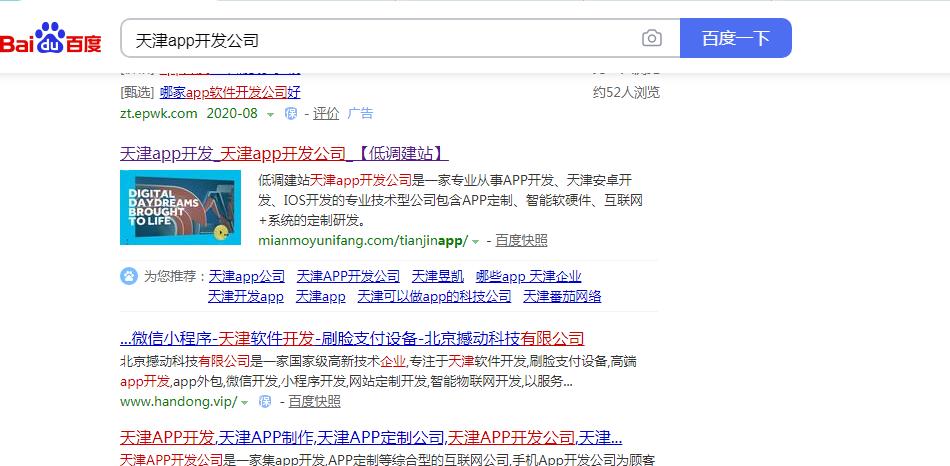
Task: Click the 广告 label
Action: (x=360, y=113)
